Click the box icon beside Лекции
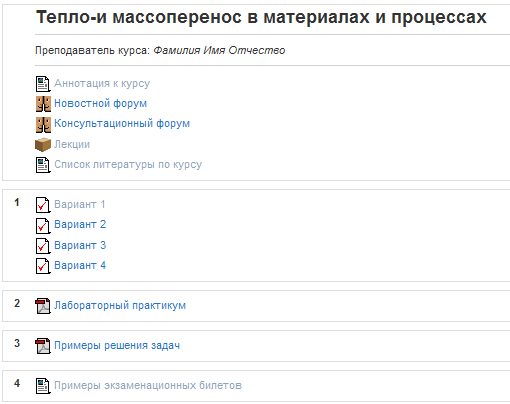The image size is (510, 404). 43,145
